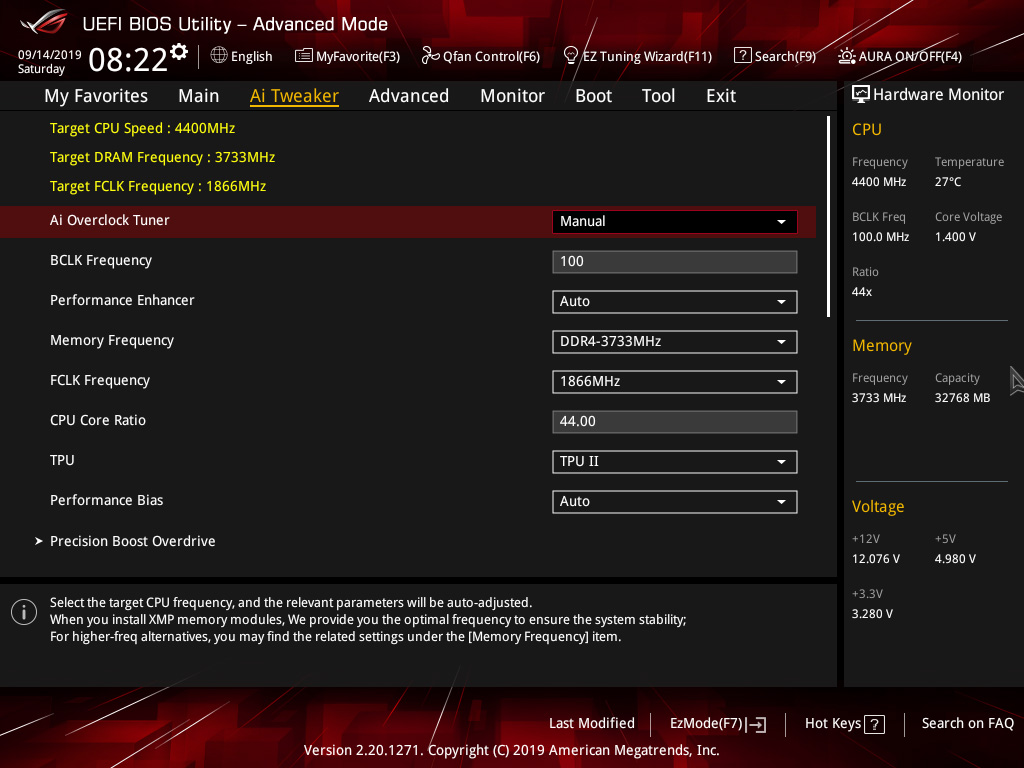Click the Hardware Monitor screen icon
The image size is (1024, 768).
[x=861, y=94]
